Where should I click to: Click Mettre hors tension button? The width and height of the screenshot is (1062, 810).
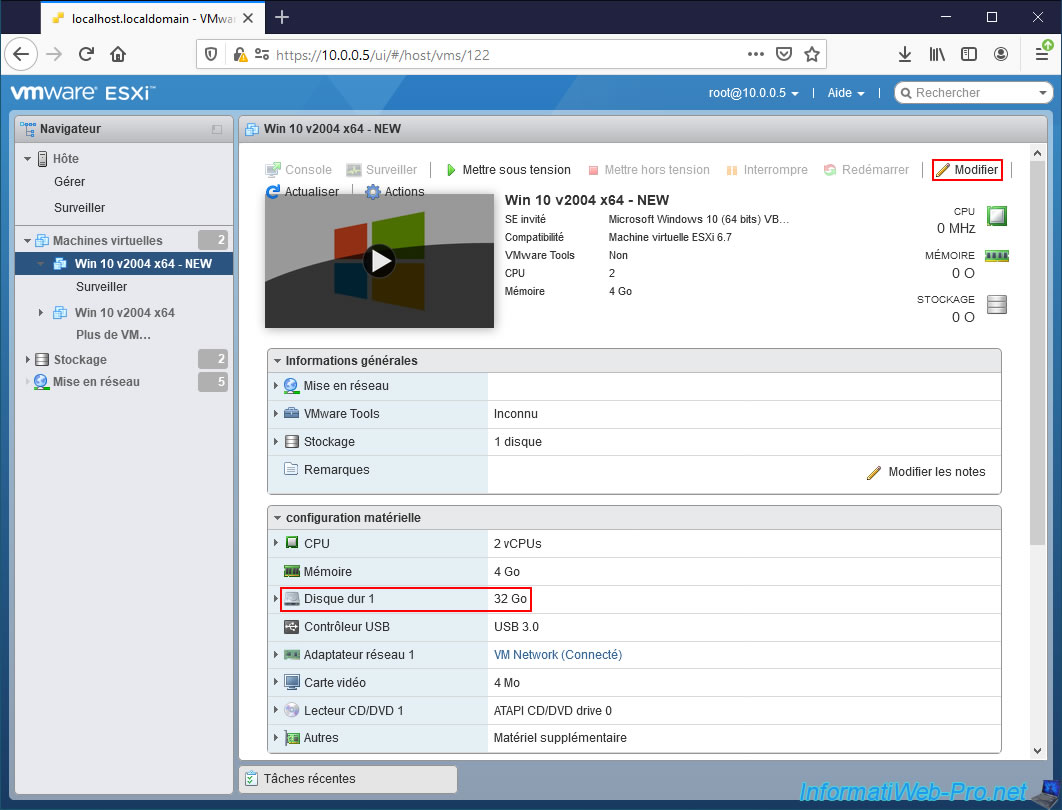tap(649, 169)
